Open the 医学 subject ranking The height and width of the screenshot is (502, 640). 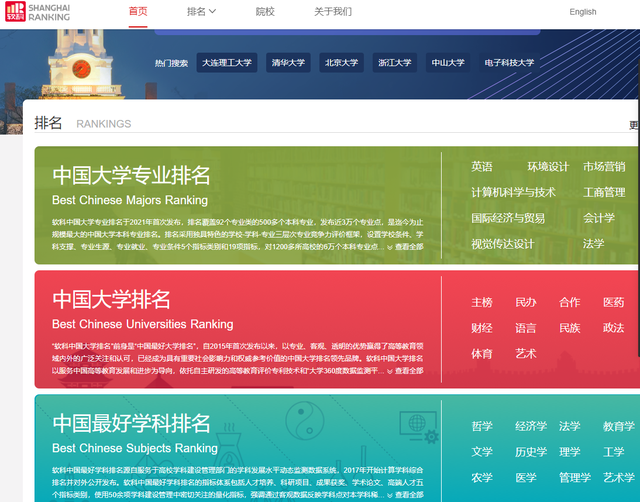coord(526,478)
